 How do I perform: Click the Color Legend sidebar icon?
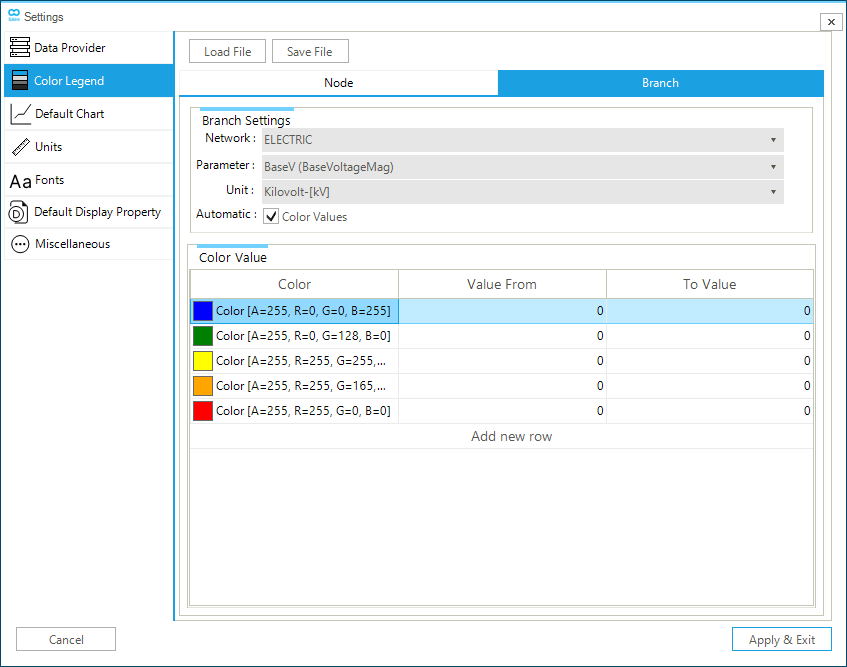(x=20, y=81)
